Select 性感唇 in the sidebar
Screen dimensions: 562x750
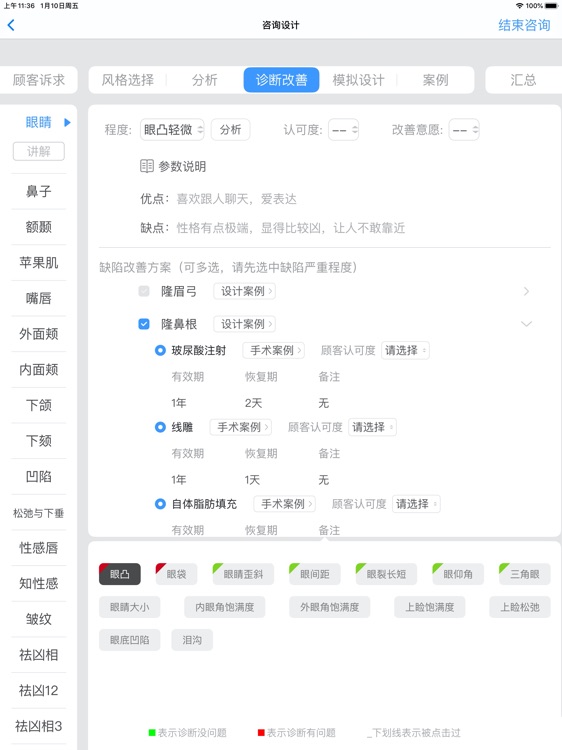(x=39, y=548)
